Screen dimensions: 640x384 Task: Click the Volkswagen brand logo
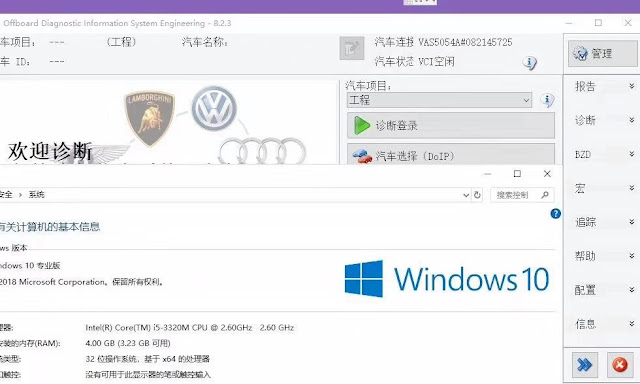[214, 109]
